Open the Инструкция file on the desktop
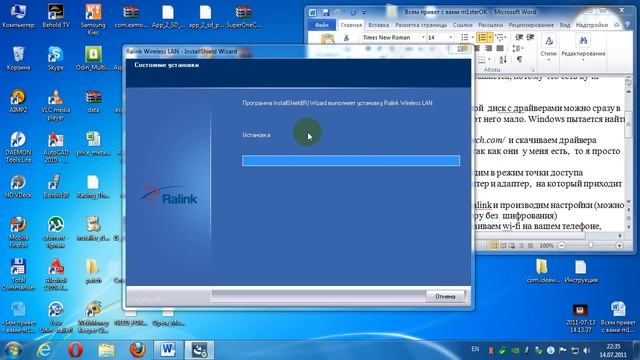 [581, 272]
